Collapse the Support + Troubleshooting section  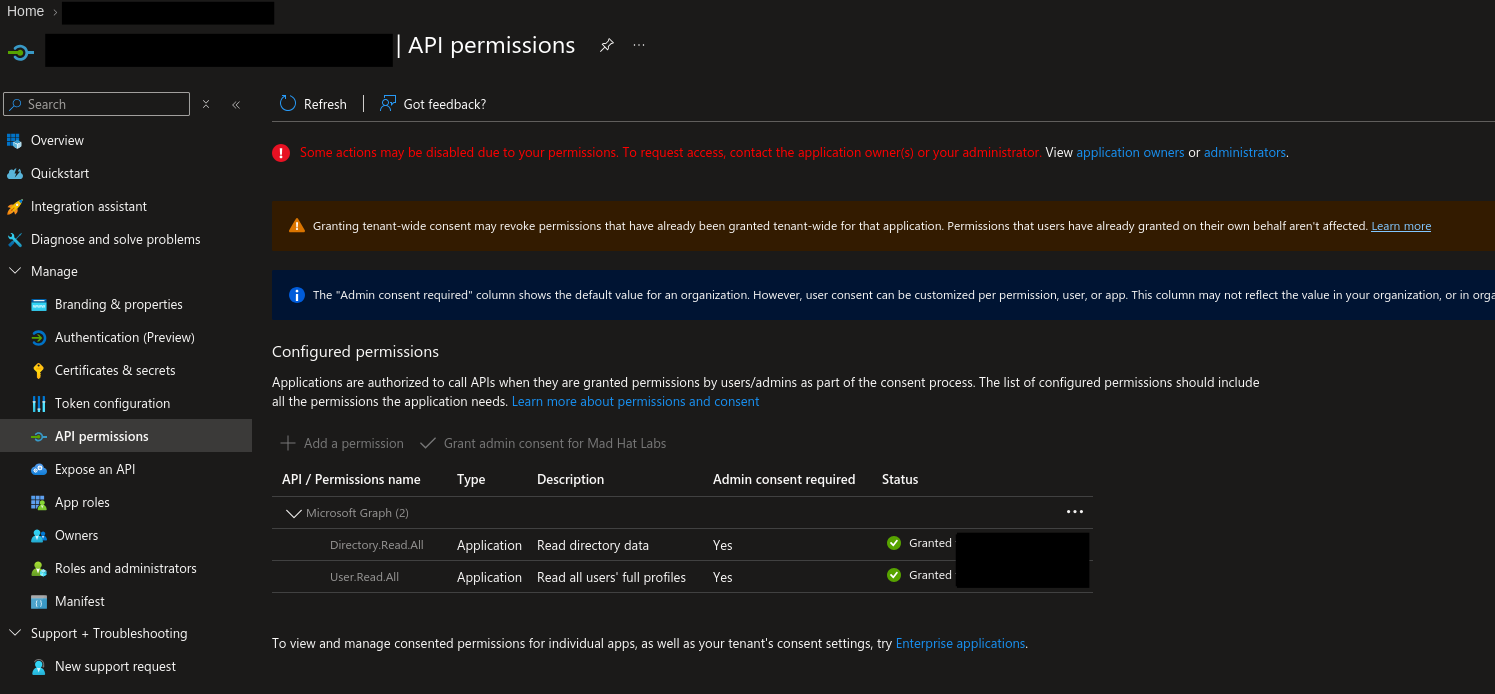pos(15,633)
